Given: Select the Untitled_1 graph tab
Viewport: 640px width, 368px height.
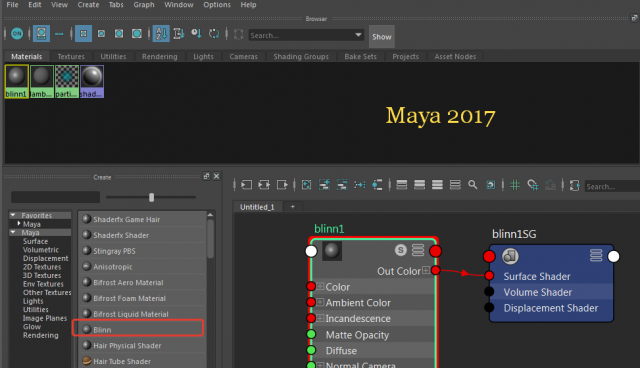Looking at the screenshot, I should click(257, 207).
